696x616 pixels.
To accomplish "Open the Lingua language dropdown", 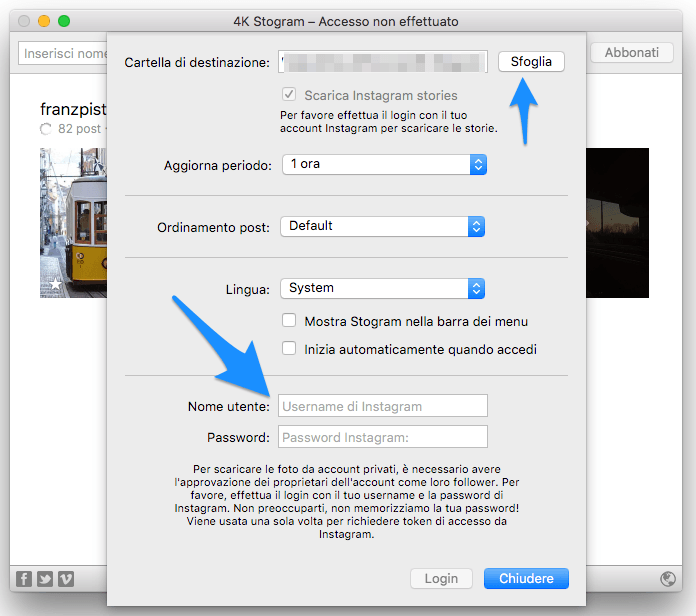I will [384, 288].
